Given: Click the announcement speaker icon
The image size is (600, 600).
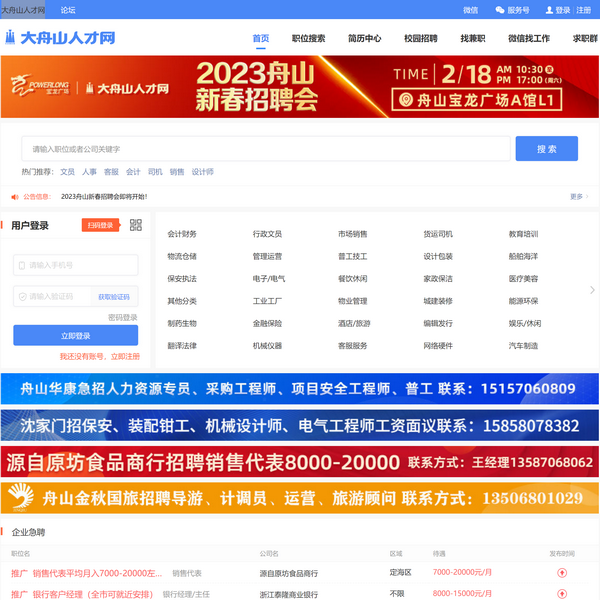Looking at the screenshot, I should [14, 197].
